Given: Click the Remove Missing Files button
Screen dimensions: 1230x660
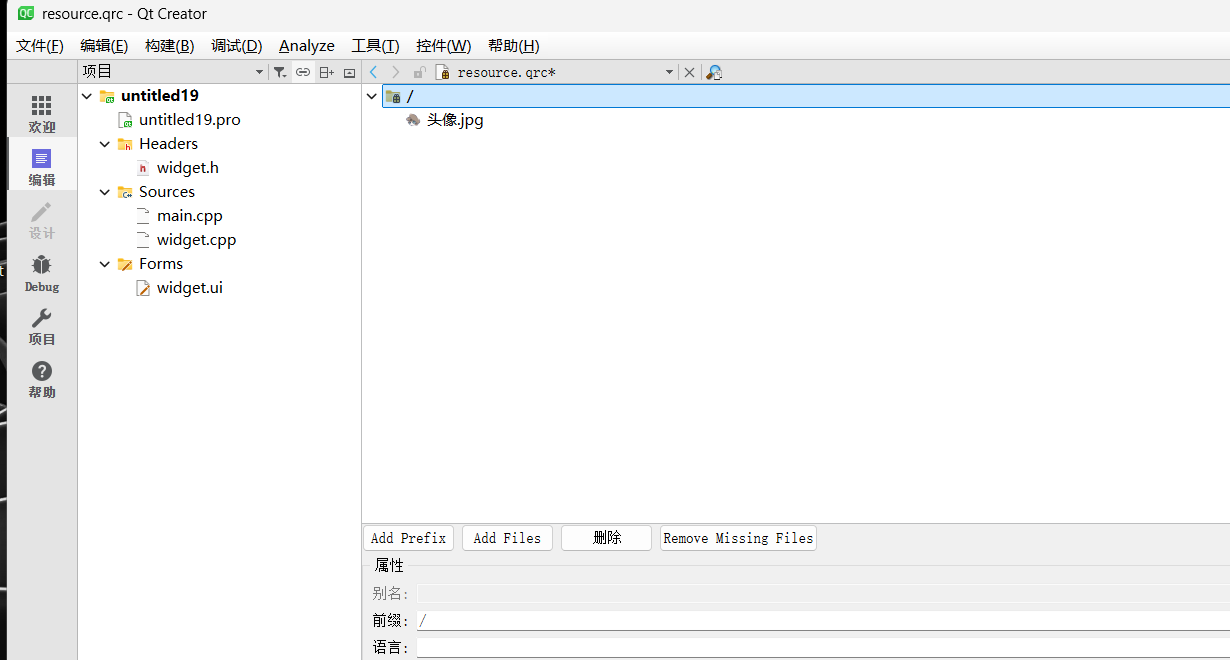Looking at the screenshot, I should click(x=738, y=538).
